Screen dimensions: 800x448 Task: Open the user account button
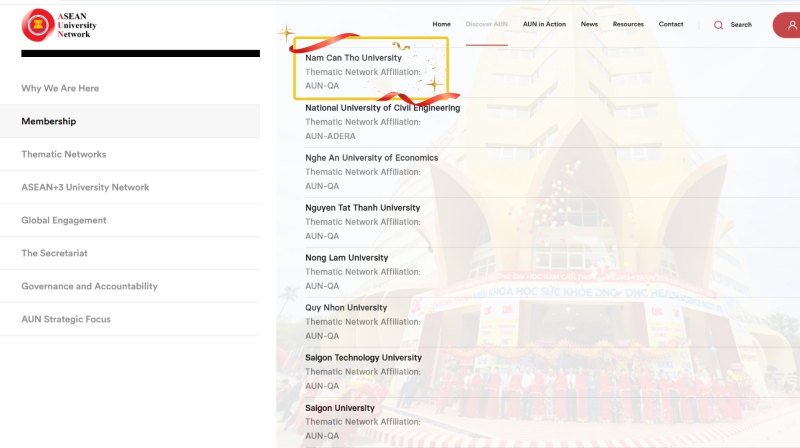[787, 25]
